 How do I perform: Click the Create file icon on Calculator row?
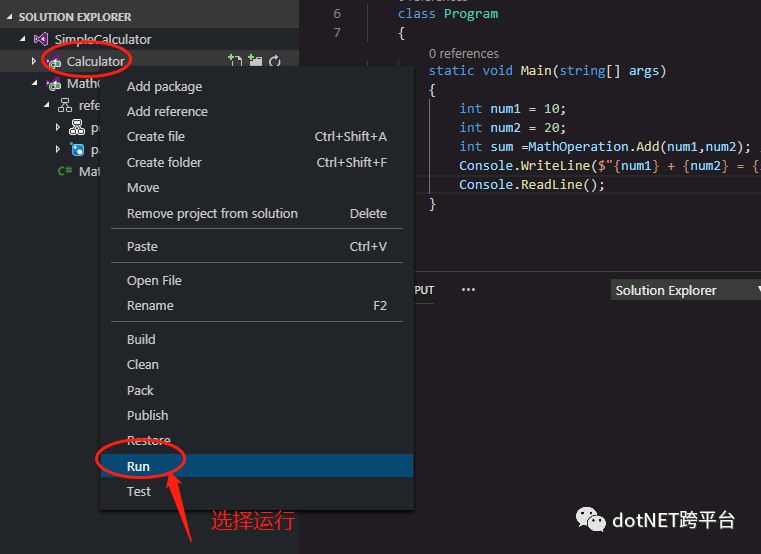pos(235,60)
